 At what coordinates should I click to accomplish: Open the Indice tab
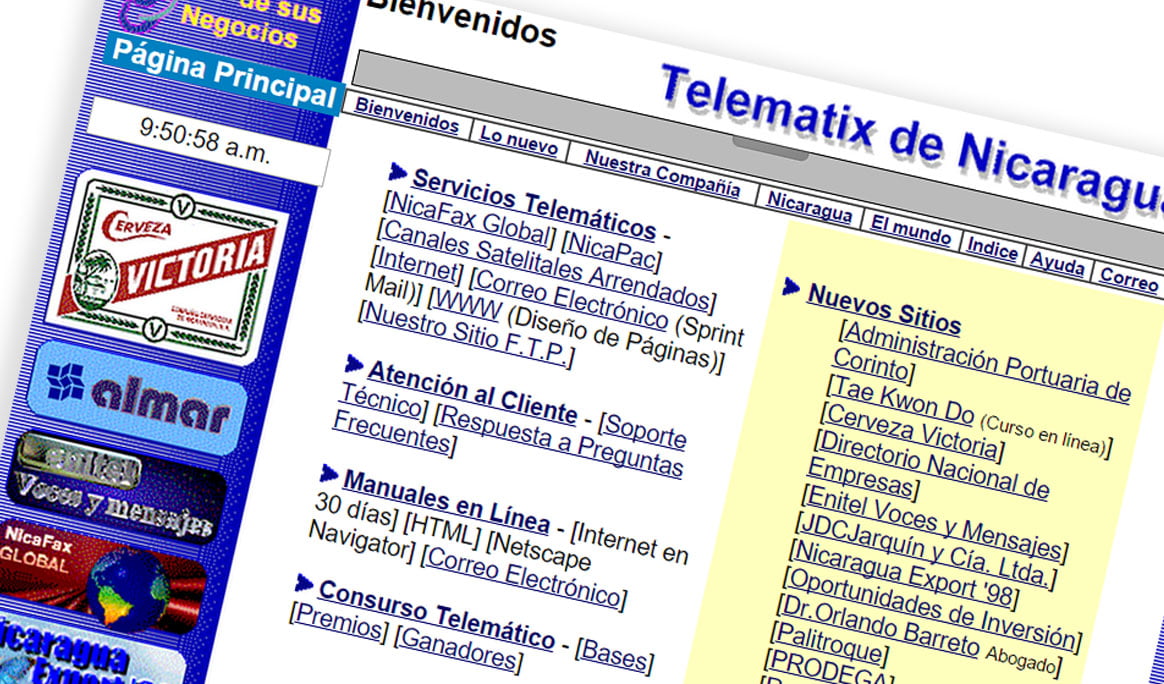click(x=992, y=248)
